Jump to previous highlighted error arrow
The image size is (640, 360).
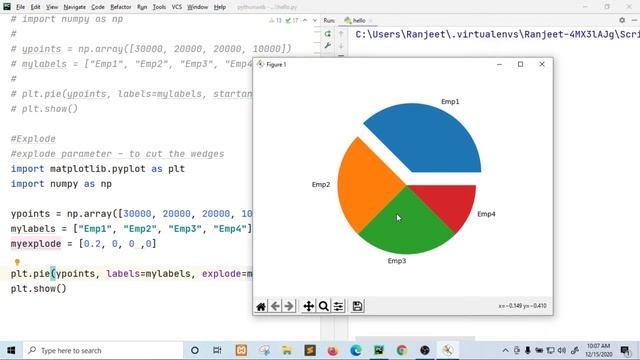(x=305, y=20)
